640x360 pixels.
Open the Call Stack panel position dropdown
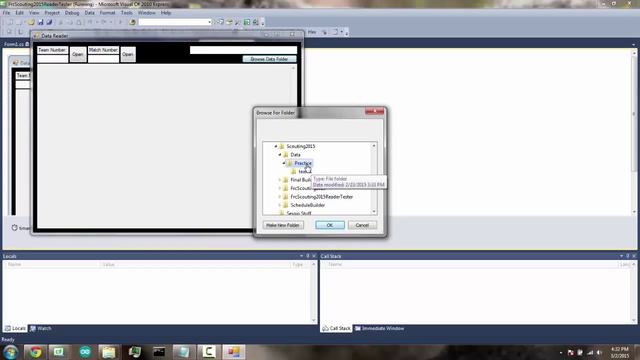pos(621,256)
